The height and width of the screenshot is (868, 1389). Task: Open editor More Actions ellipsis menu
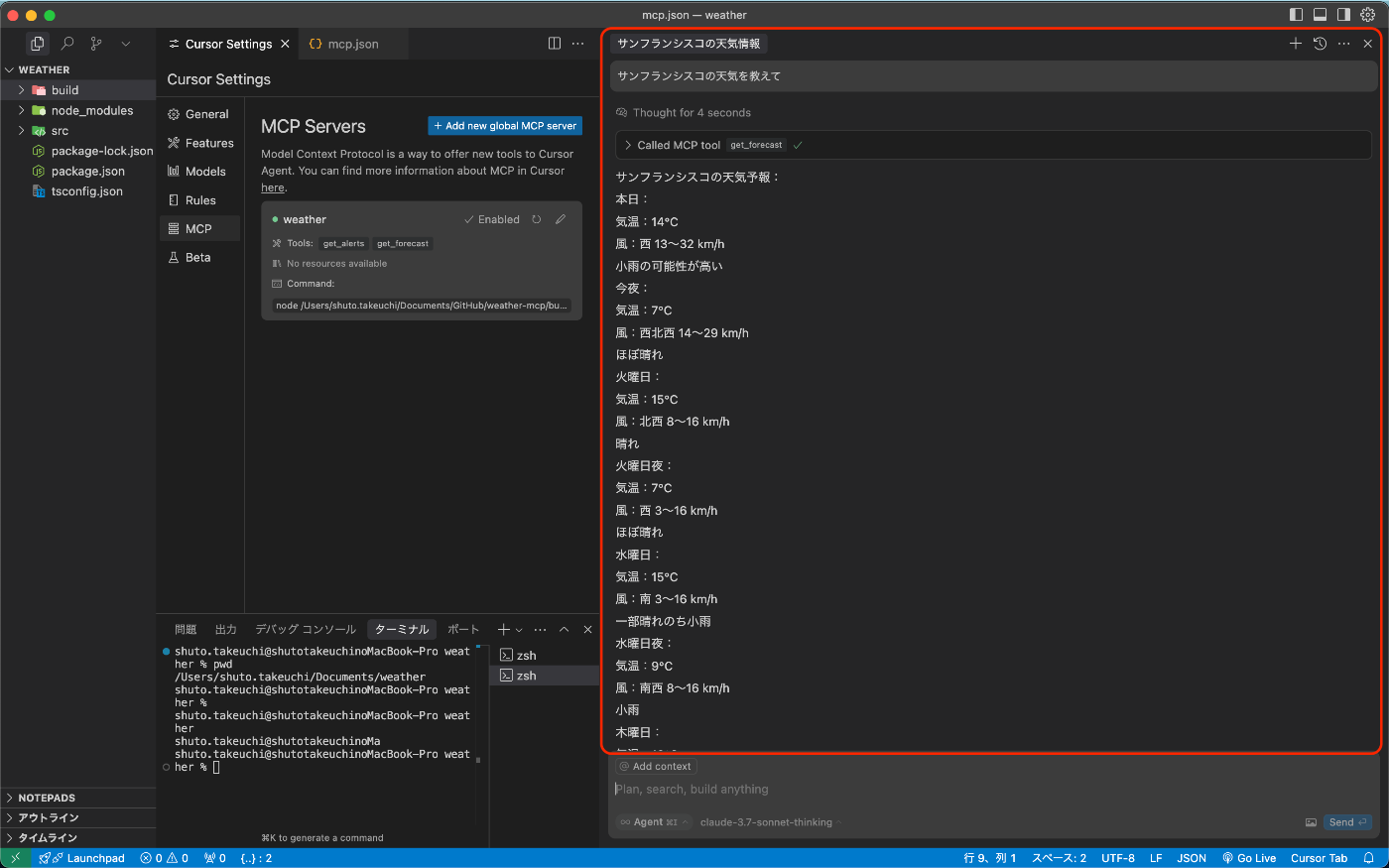tap(578, 44)
